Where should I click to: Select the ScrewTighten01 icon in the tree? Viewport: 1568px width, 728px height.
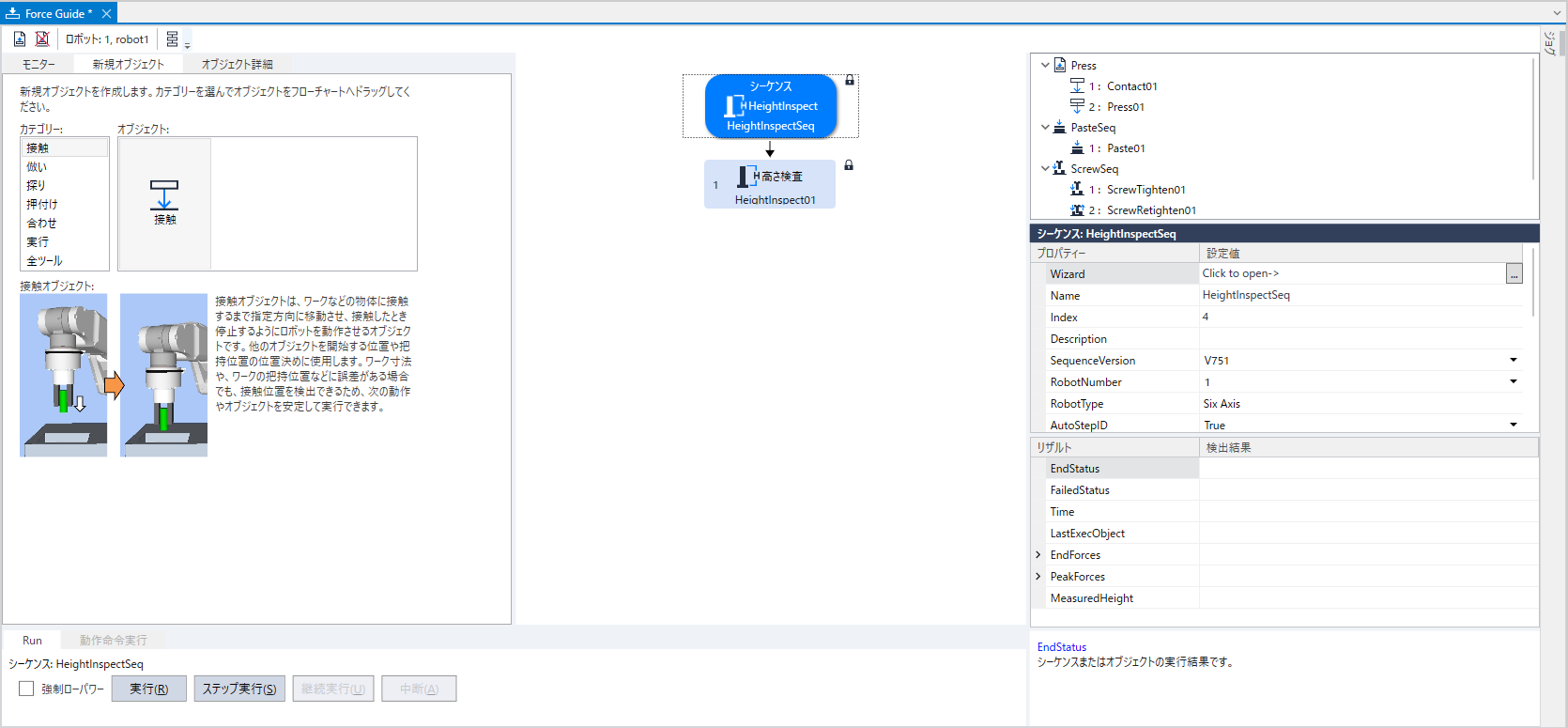[x=1077, y=190]
